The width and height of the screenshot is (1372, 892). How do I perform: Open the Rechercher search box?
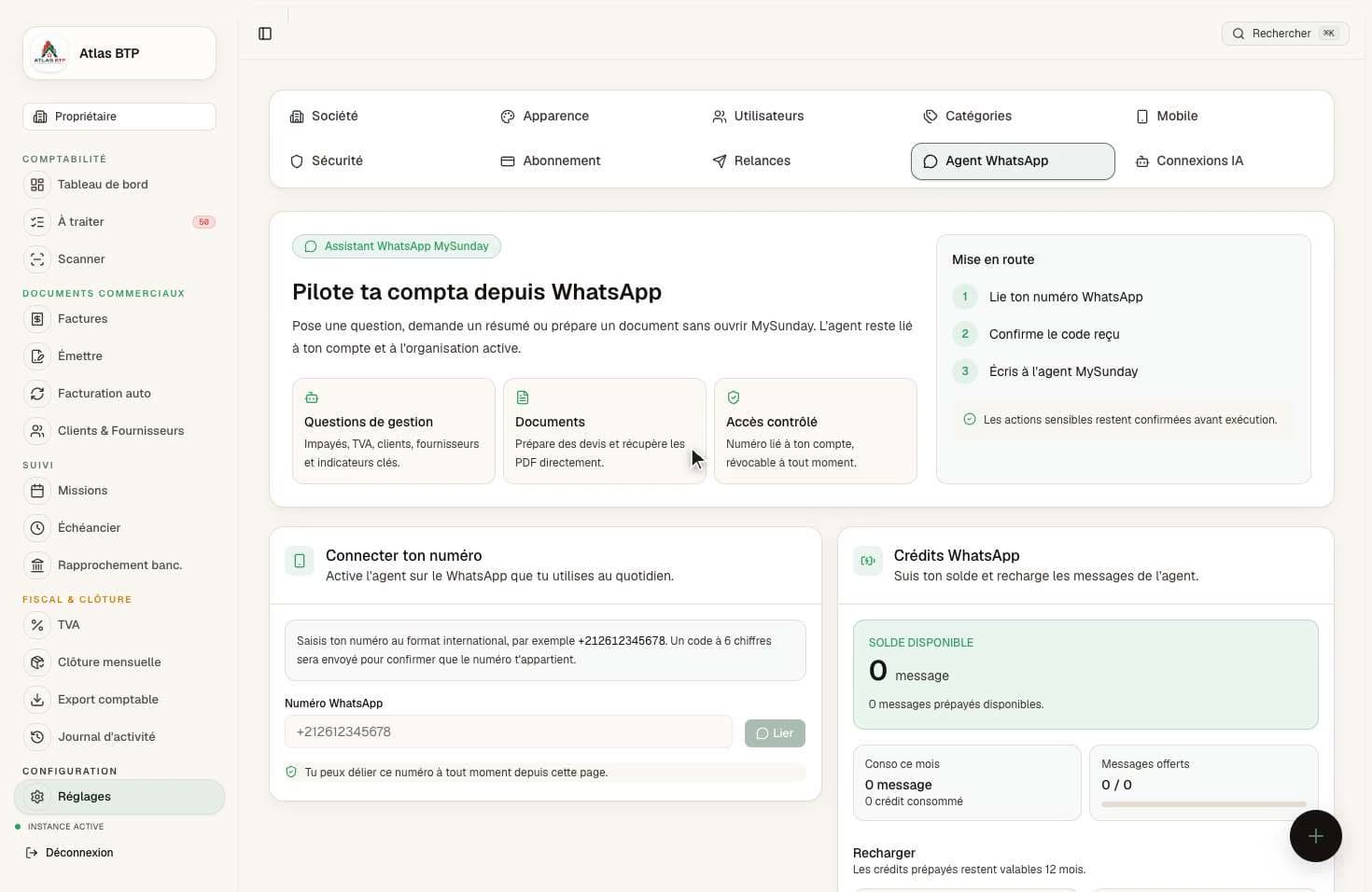[x=1285, y=34]
